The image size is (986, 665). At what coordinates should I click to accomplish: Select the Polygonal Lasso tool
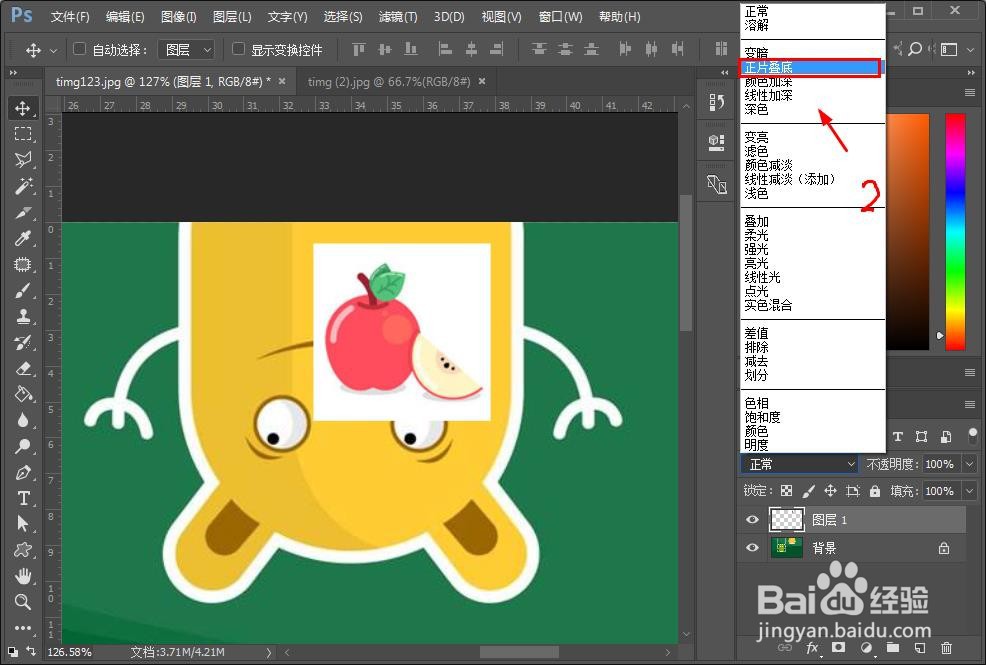pos(23,160)
